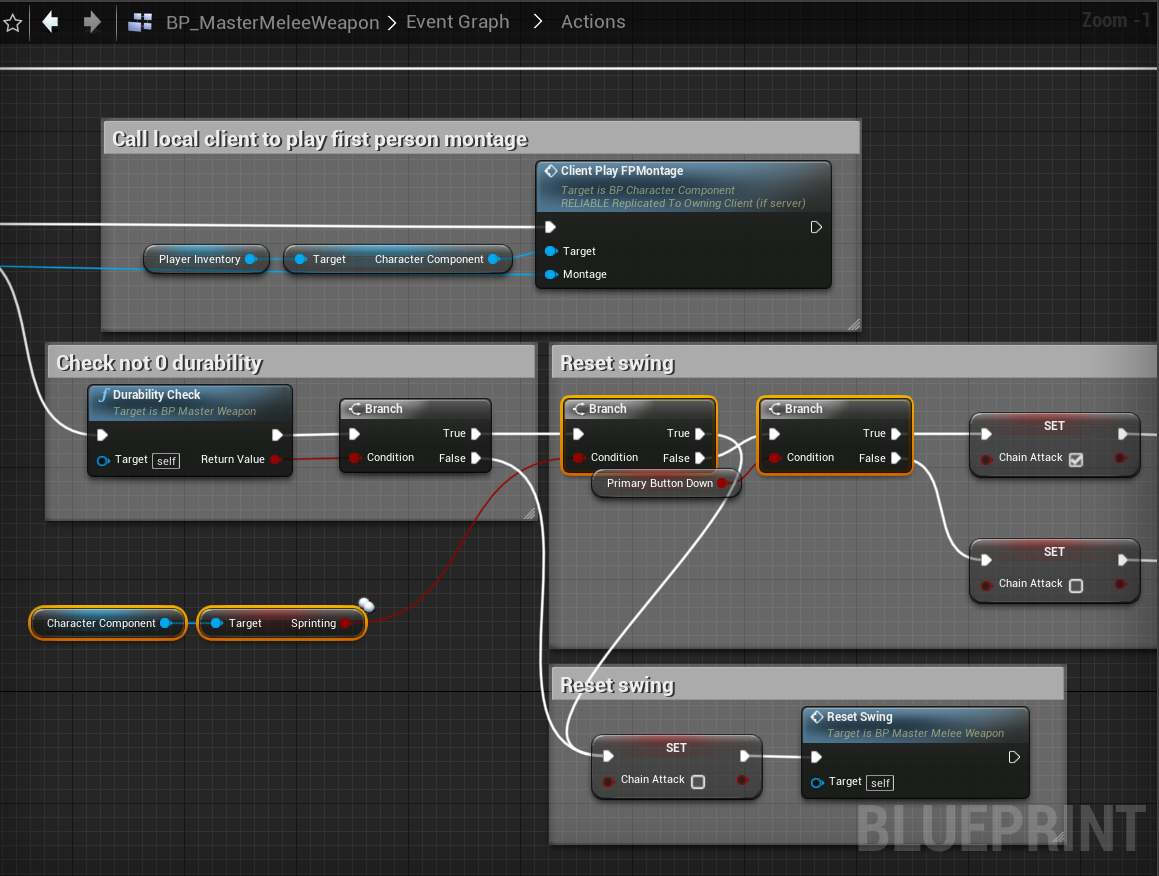Image resolution: width=1159 pixels, height=876 pixels.
Task: Click the breadcrumb chevron after BP_MasterMeleeWeapon
Action: pyautogui.click(x=392, y=22)
